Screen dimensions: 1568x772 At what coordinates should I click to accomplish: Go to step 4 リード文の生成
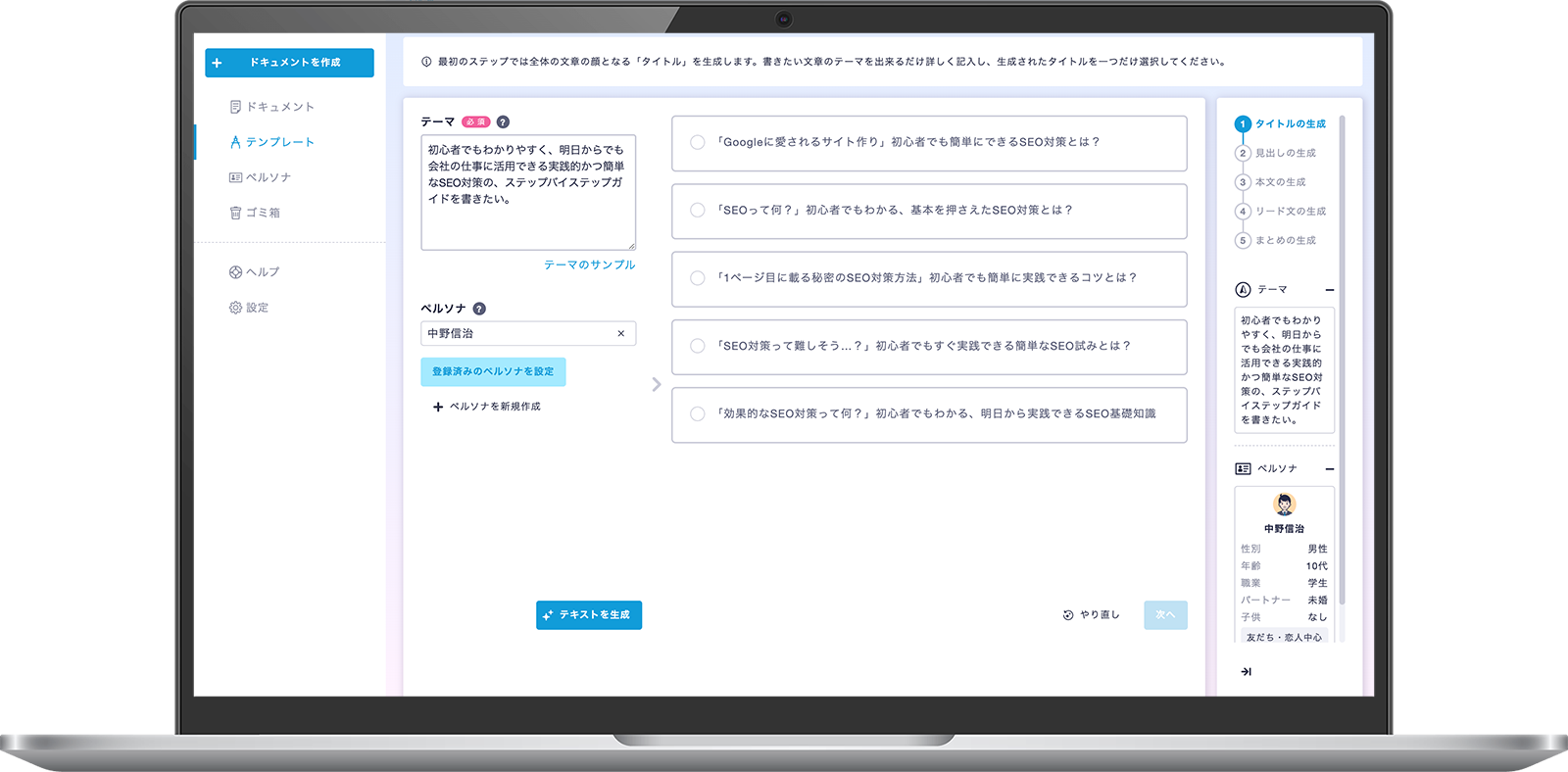tap(1280, 211)
